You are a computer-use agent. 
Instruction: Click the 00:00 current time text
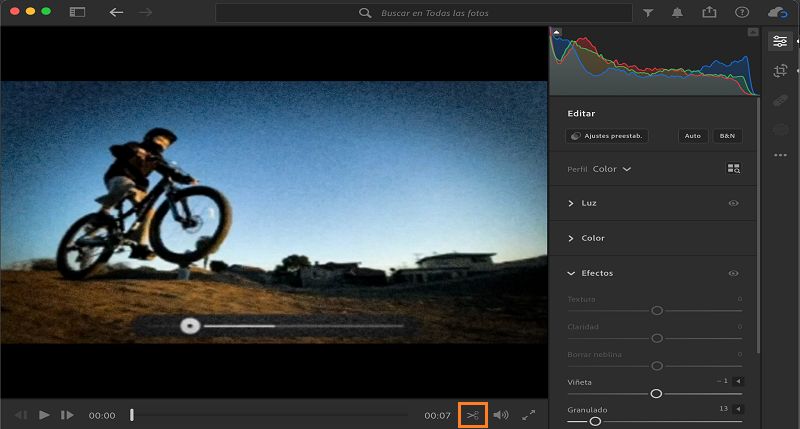pos(102,416)
